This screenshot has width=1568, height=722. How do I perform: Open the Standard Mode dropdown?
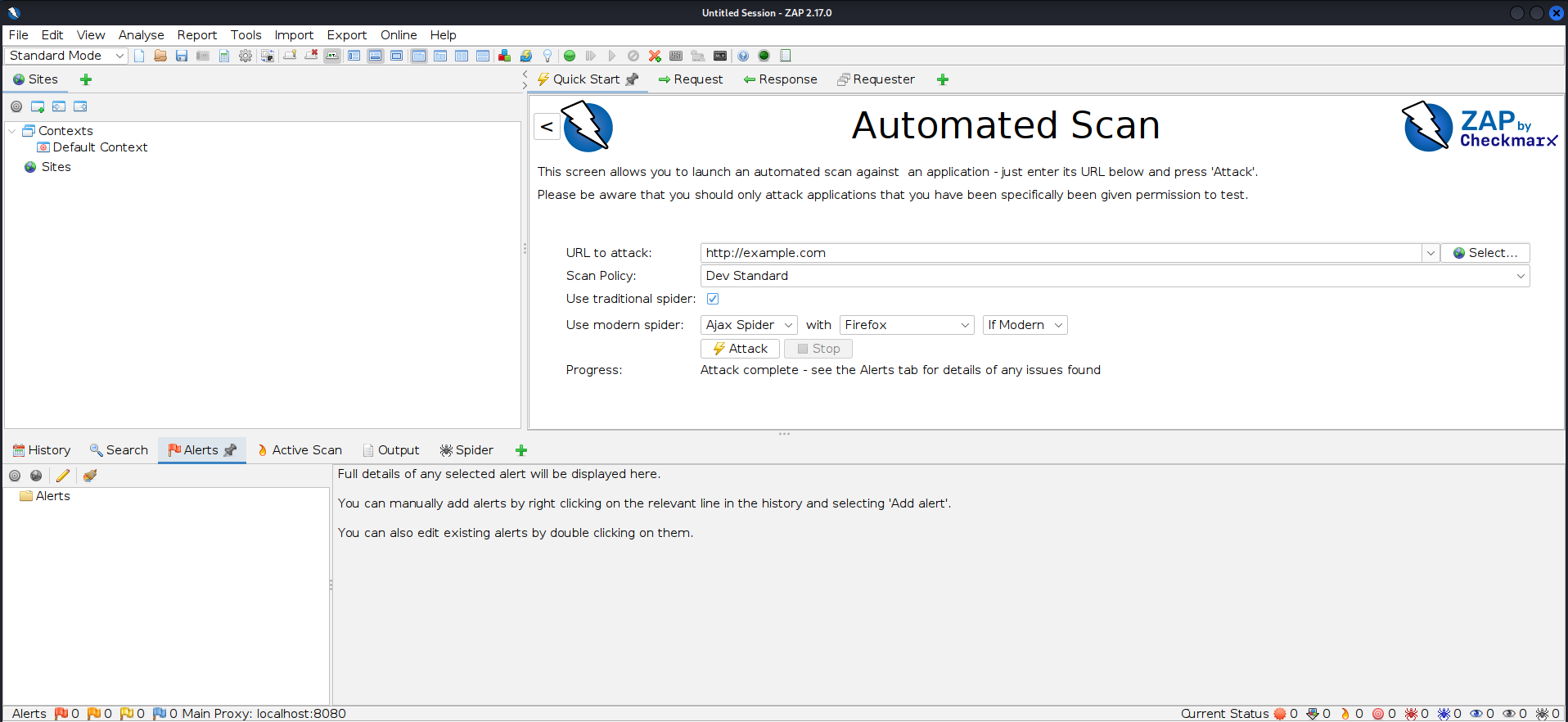66,56
